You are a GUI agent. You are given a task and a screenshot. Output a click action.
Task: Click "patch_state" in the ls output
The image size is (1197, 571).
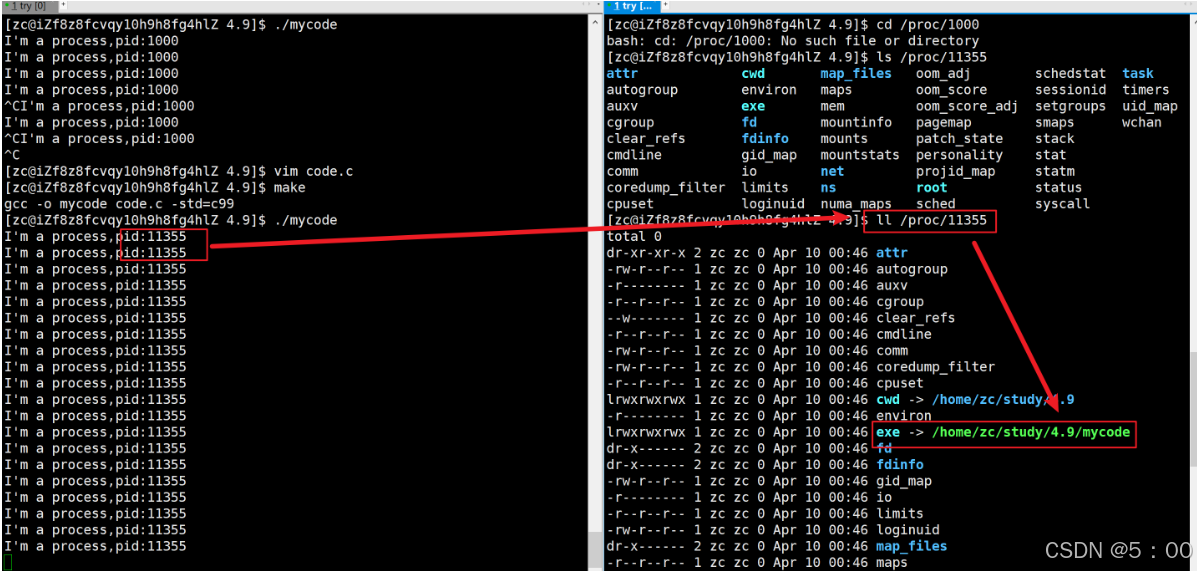coord(959,139)
